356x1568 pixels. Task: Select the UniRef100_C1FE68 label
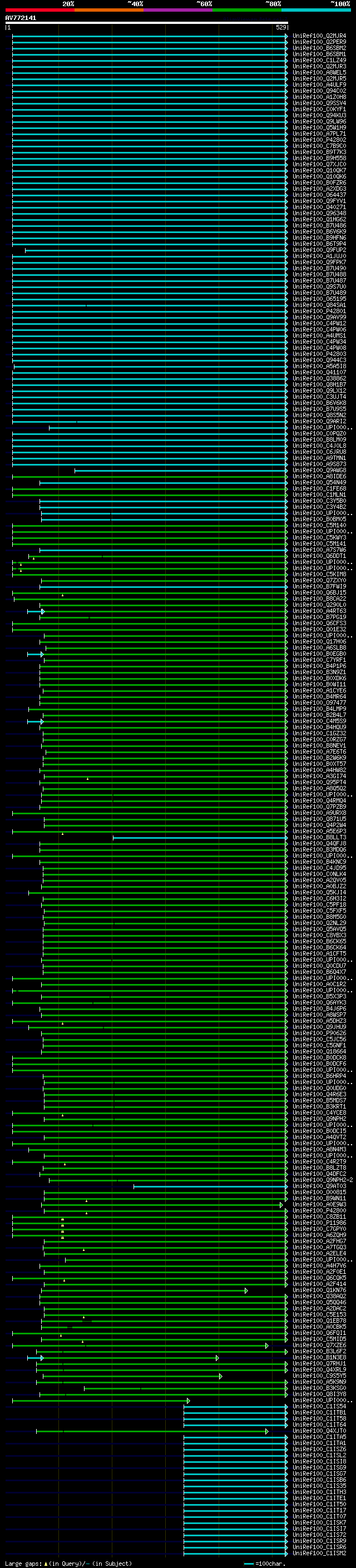319,489
